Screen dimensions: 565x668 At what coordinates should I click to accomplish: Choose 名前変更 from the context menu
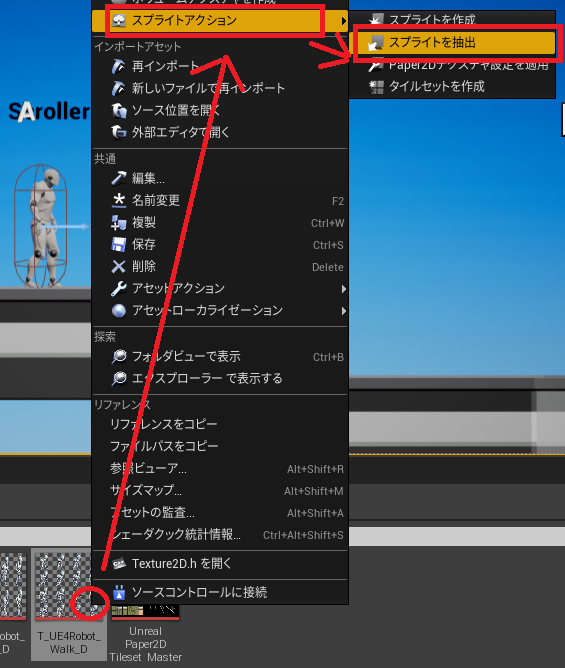tap(220, 200)
